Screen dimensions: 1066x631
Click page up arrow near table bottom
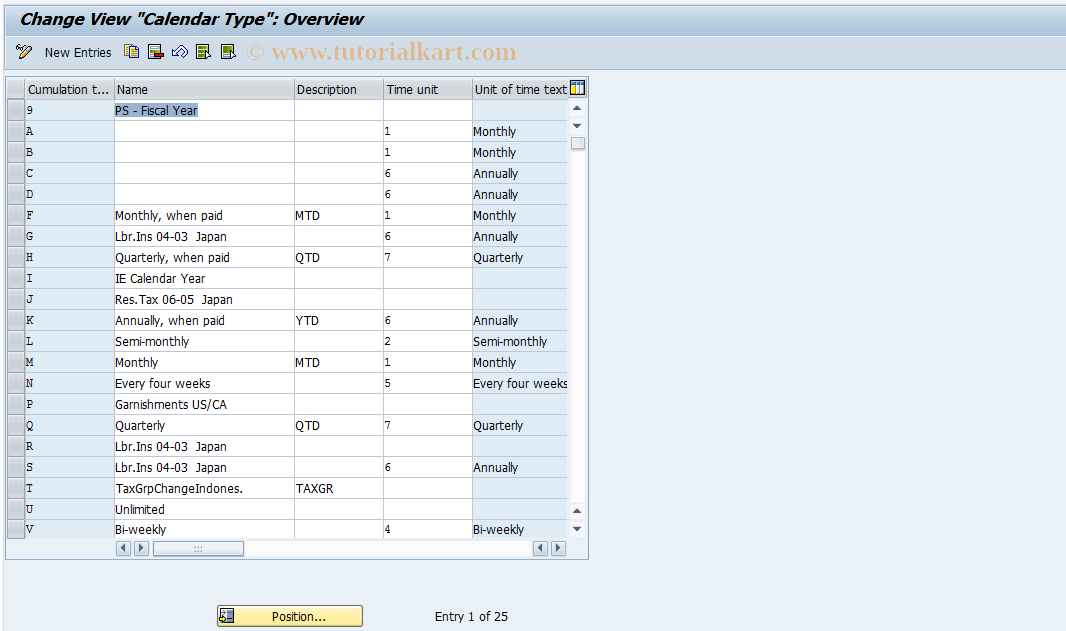click(577, 511)
